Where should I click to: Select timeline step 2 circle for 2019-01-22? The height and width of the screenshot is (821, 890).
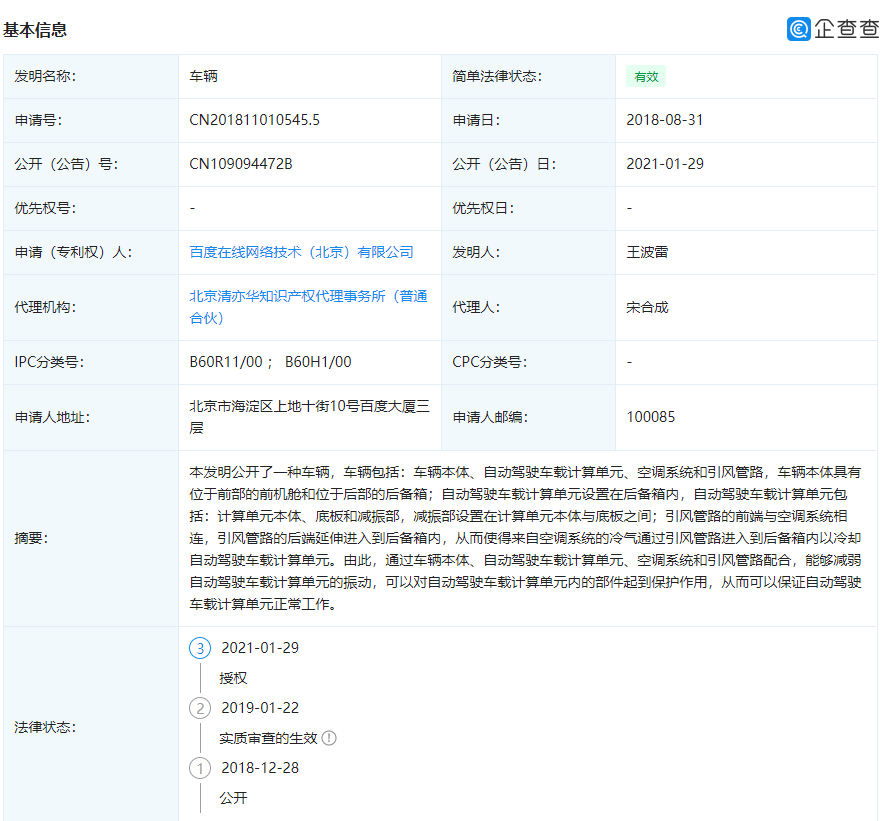200,708
